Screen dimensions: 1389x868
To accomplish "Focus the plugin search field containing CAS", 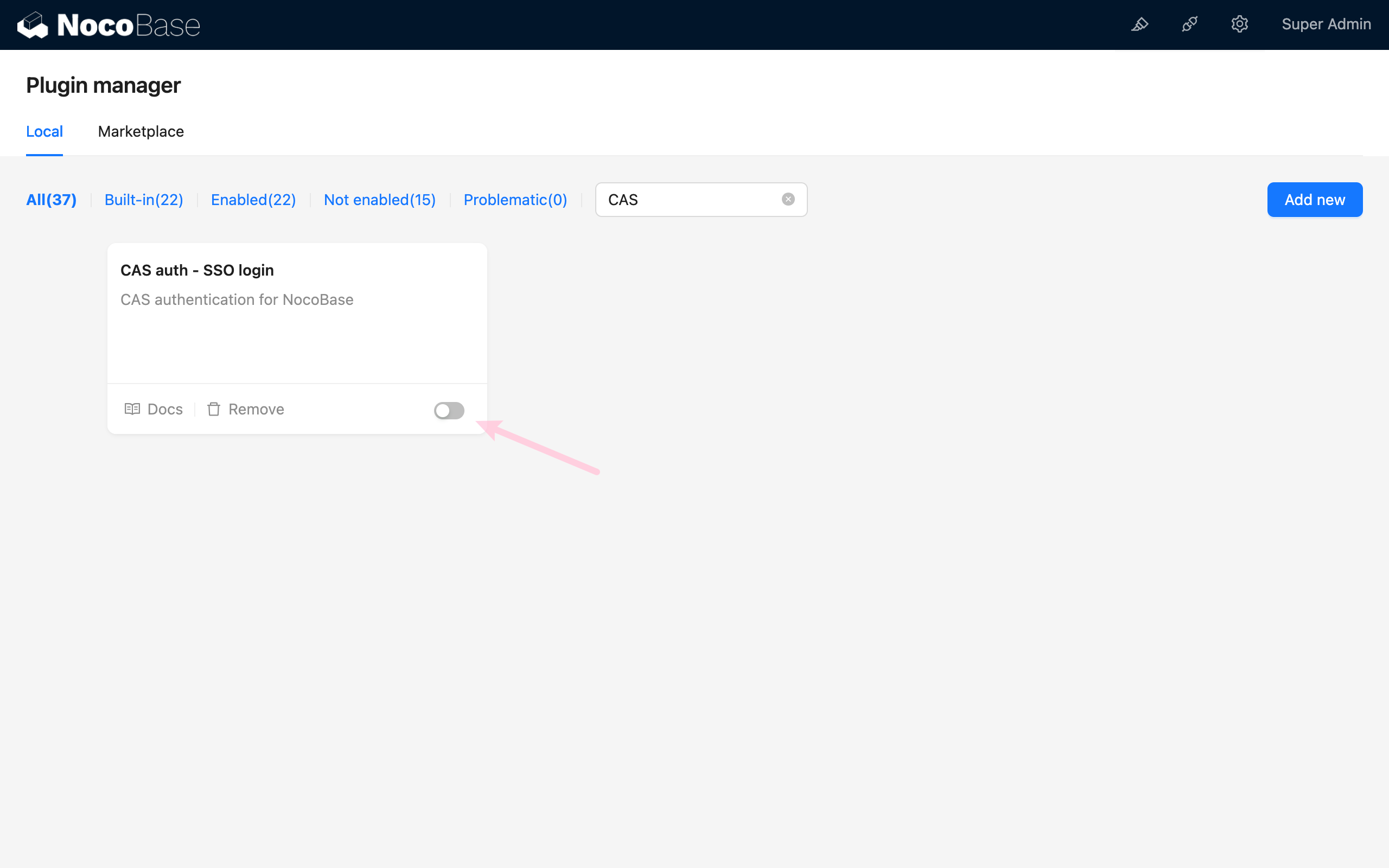I will 689,200.
